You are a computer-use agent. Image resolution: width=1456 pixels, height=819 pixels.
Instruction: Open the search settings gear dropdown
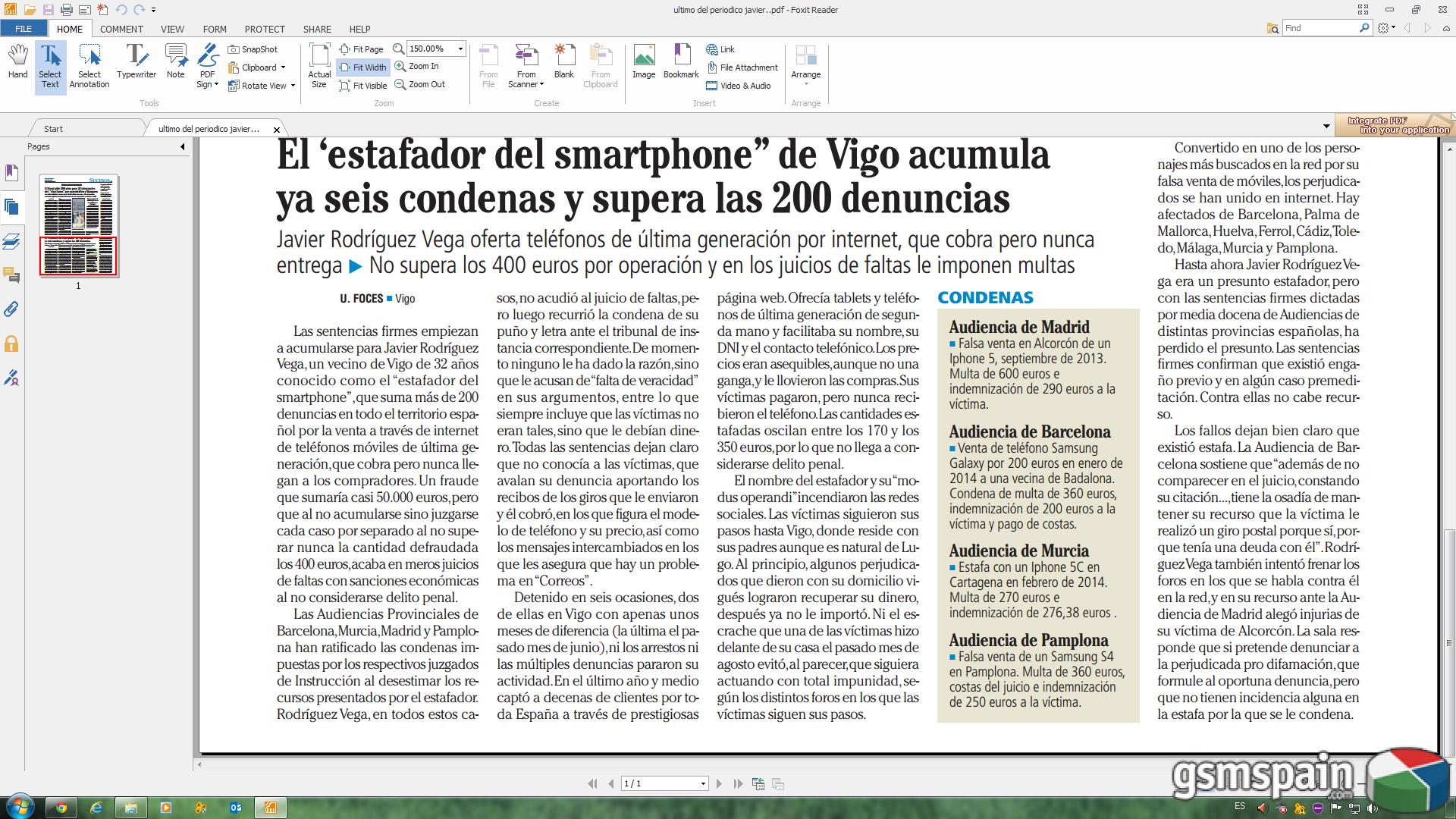[x=1386, y=28]
